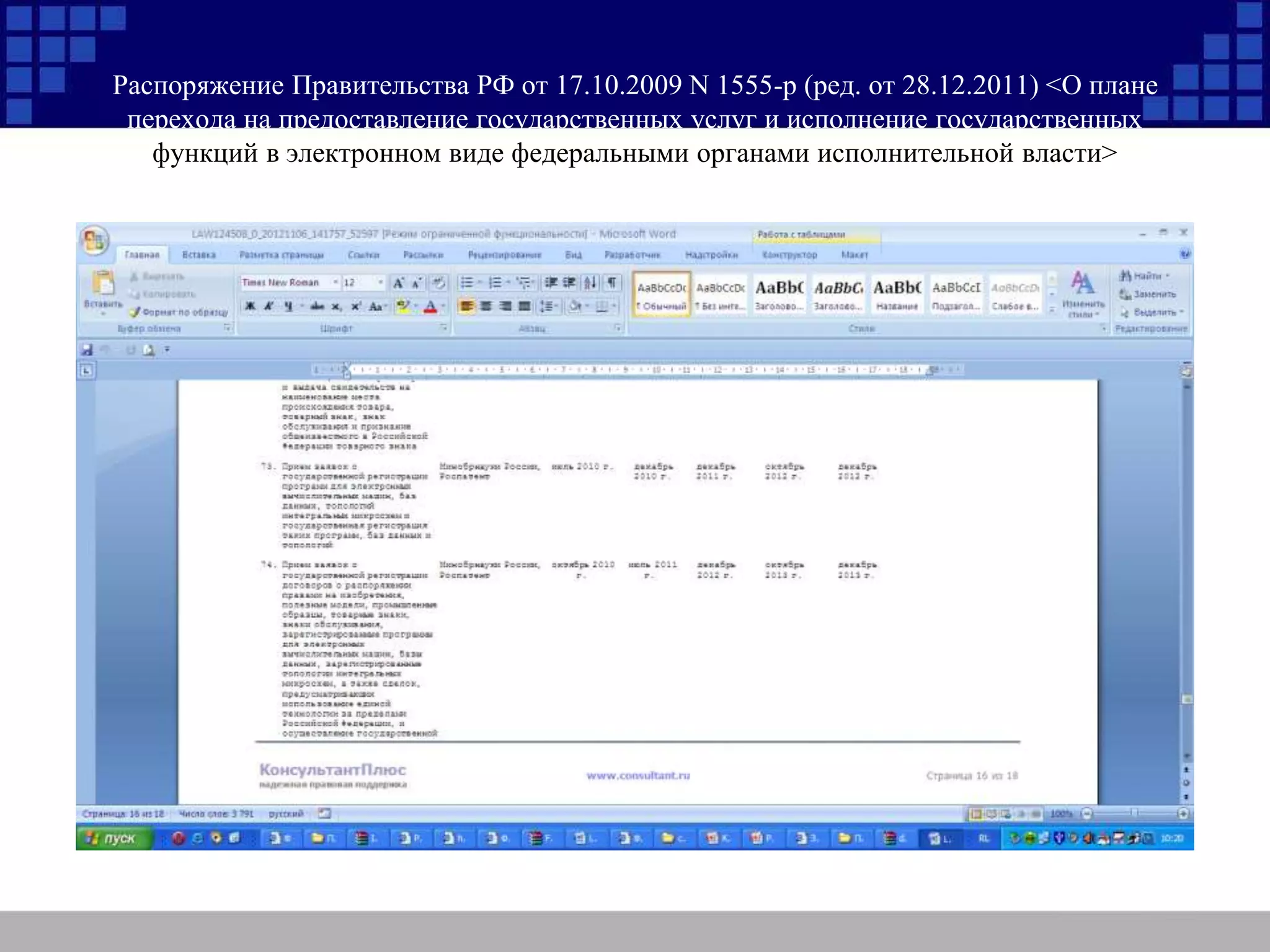This screenshot has width=1270, height=952.
Task: Toggle Underline (Ч) formatting
Action: 288,306
